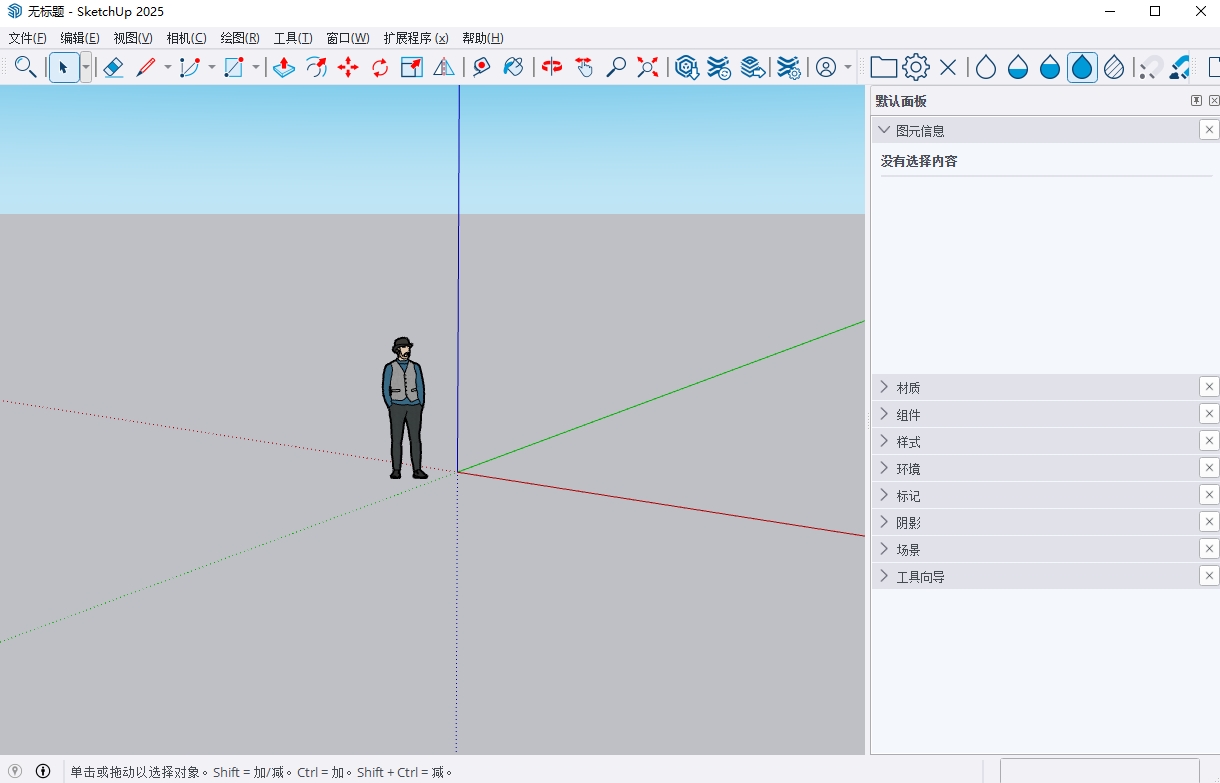Select the Eraser tool
Viewport: 1220px width, 783px height.
click(113, 67)
